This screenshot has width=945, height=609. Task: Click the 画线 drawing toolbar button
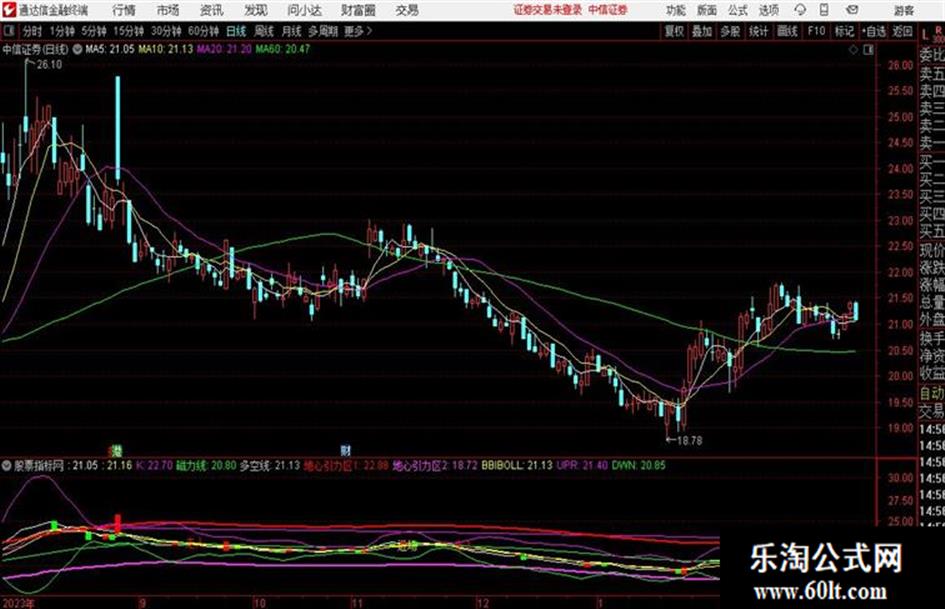click(788, 31)
